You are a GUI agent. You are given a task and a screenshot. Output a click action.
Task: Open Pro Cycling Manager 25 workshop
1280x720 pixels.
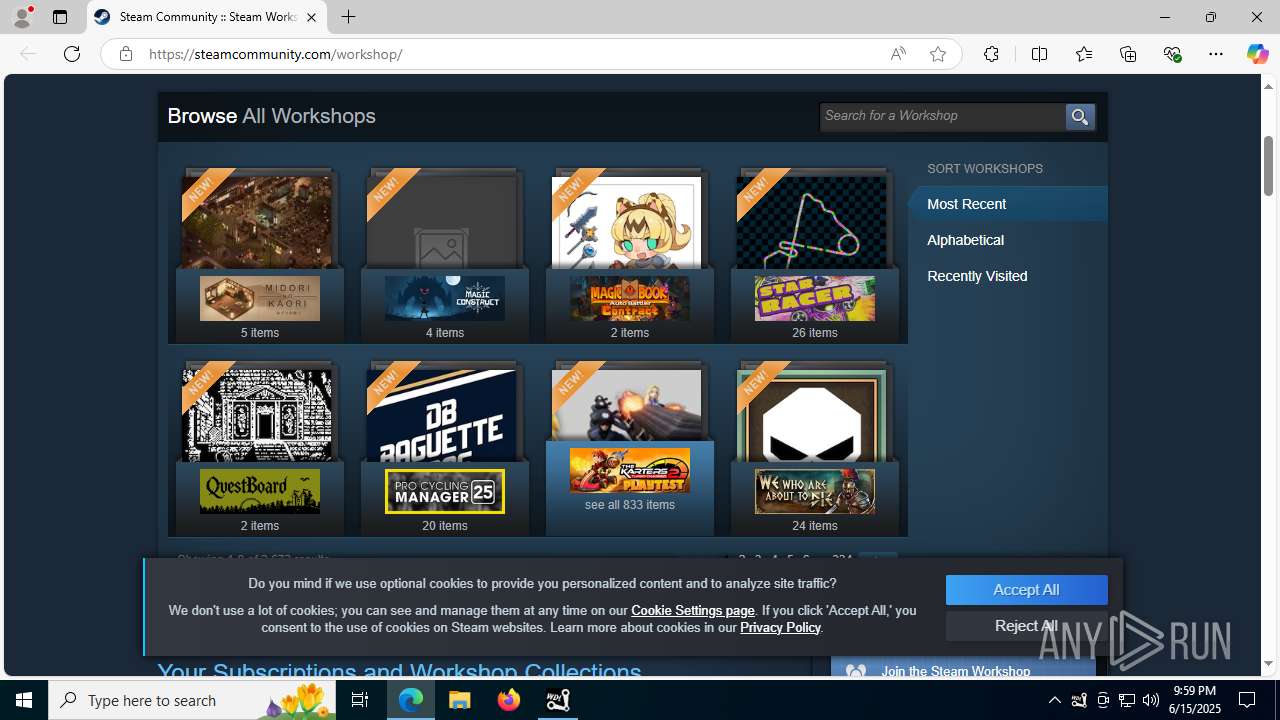pyautogui.click(x=445, y=491)
